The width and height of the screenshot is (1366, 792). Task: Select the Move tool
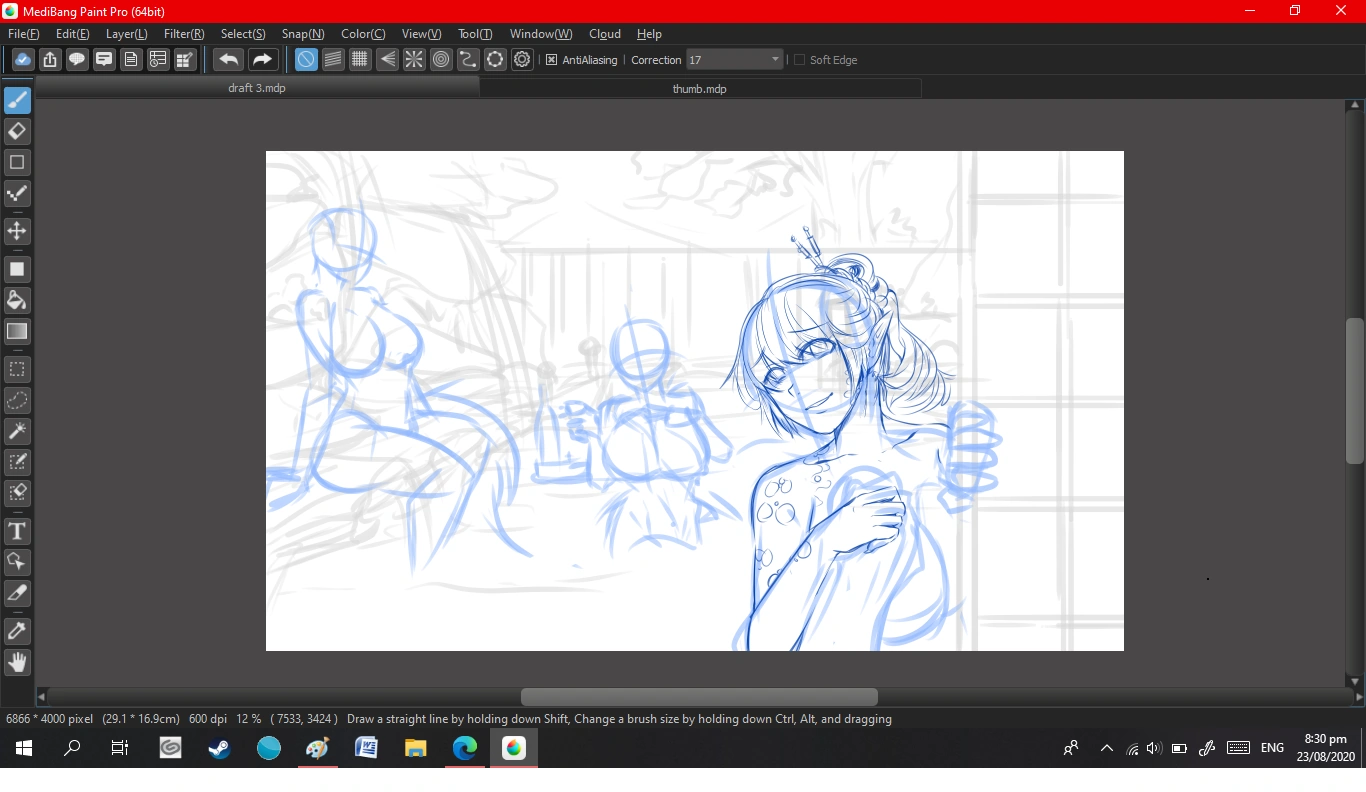coord(17,231)
